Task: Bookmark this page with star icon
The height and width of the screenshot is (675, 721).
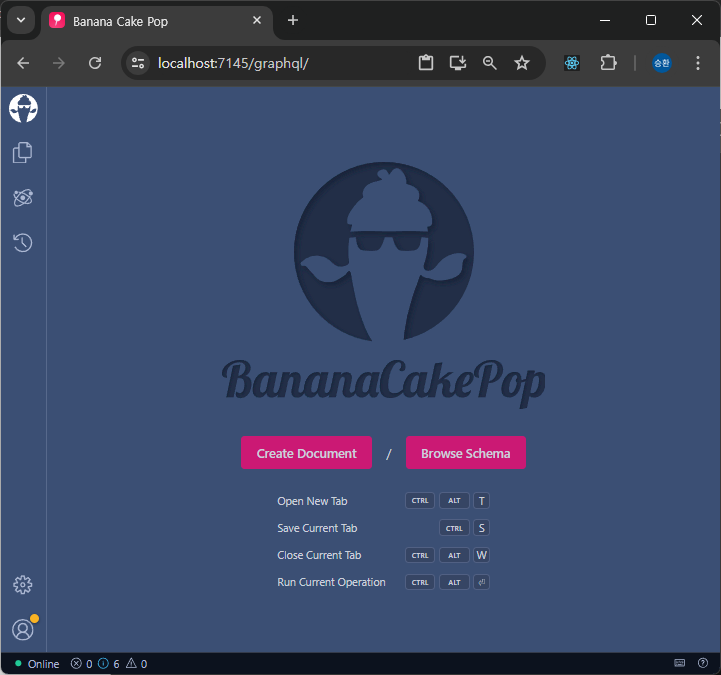Action: pyautogui.click(x=522, y=63)
